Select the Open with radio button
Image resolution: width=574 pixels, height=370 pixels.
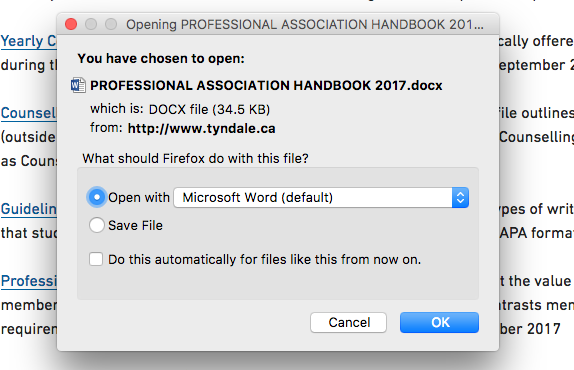click(97, 197)
